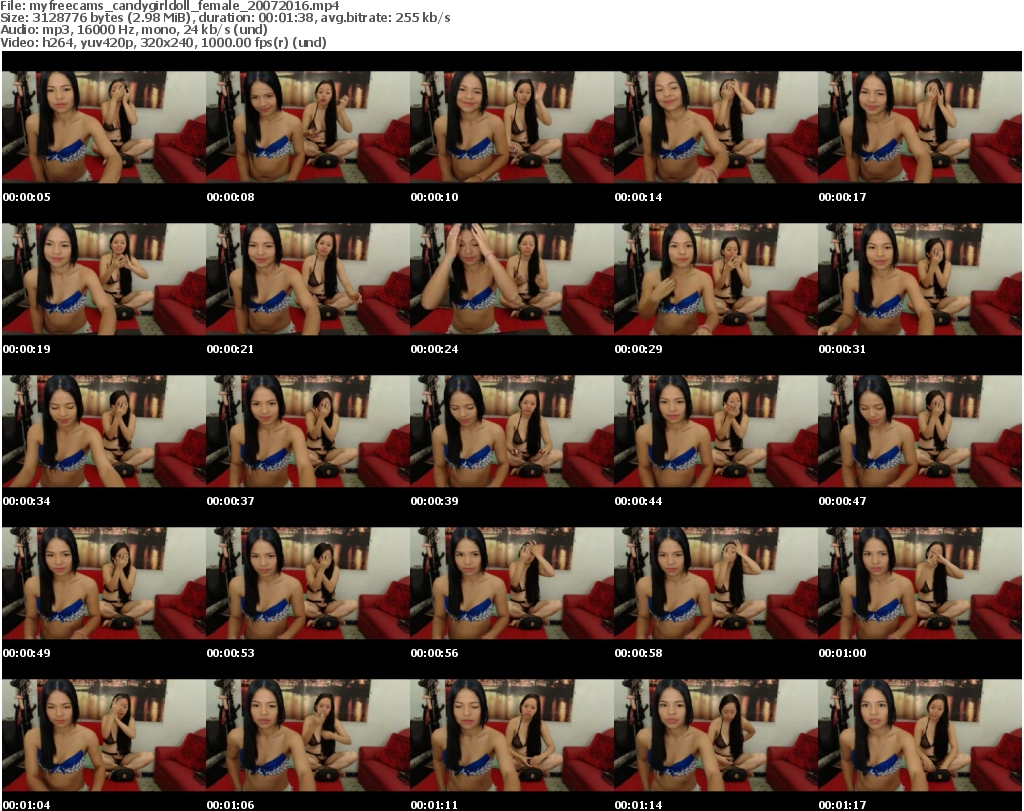Image resolution: width=1024 pixels, height=811 pixels.
Task: Select the time caption 00:00:29
Action: click(x=639, y=349)
